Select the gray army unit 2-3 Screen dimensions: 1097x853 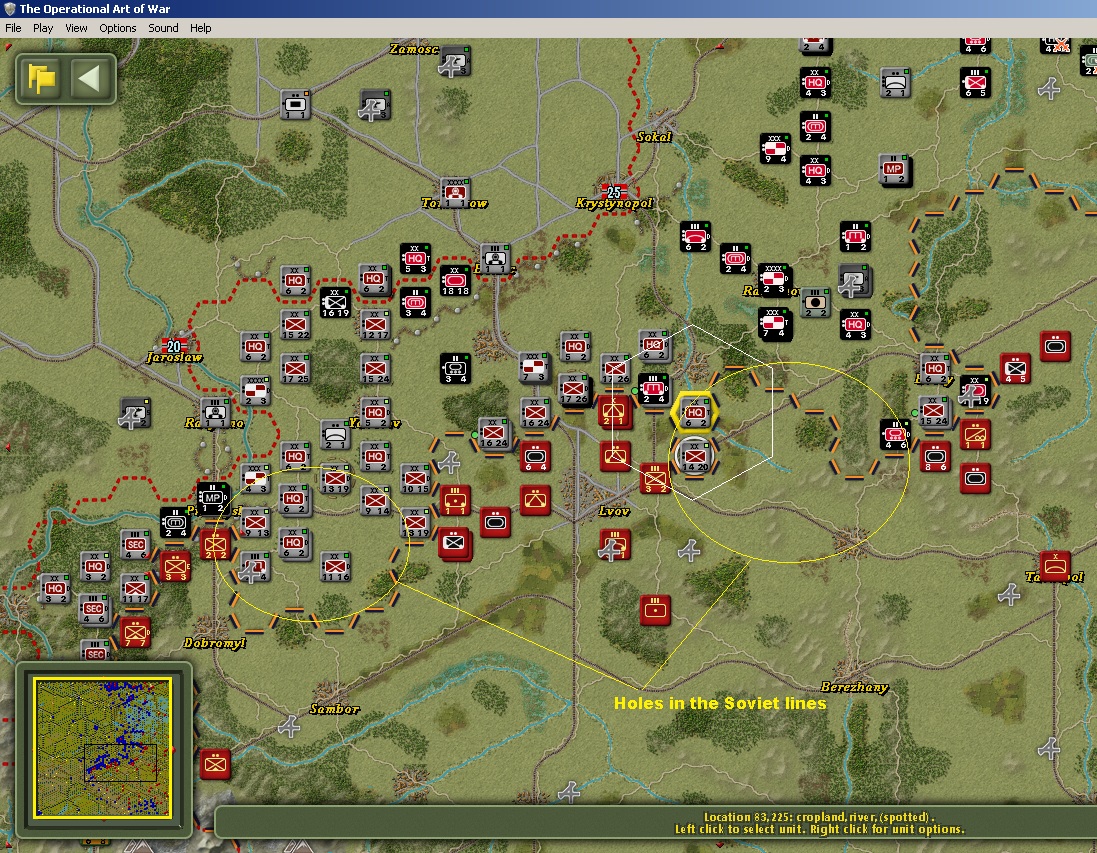pos(255,391)
